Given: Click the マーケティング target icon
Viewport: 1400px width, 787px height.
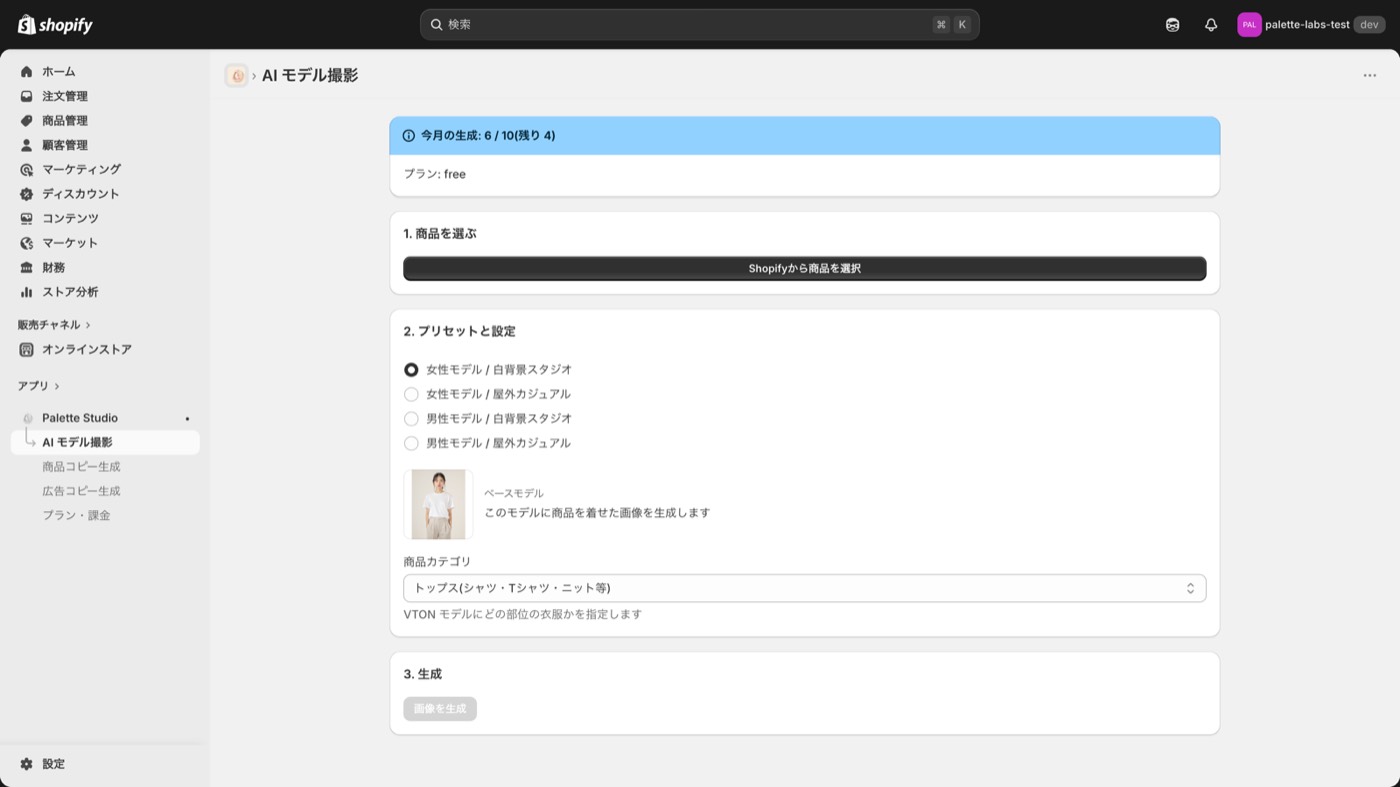Looking at the screenshot, I should (x=27, y=170).
